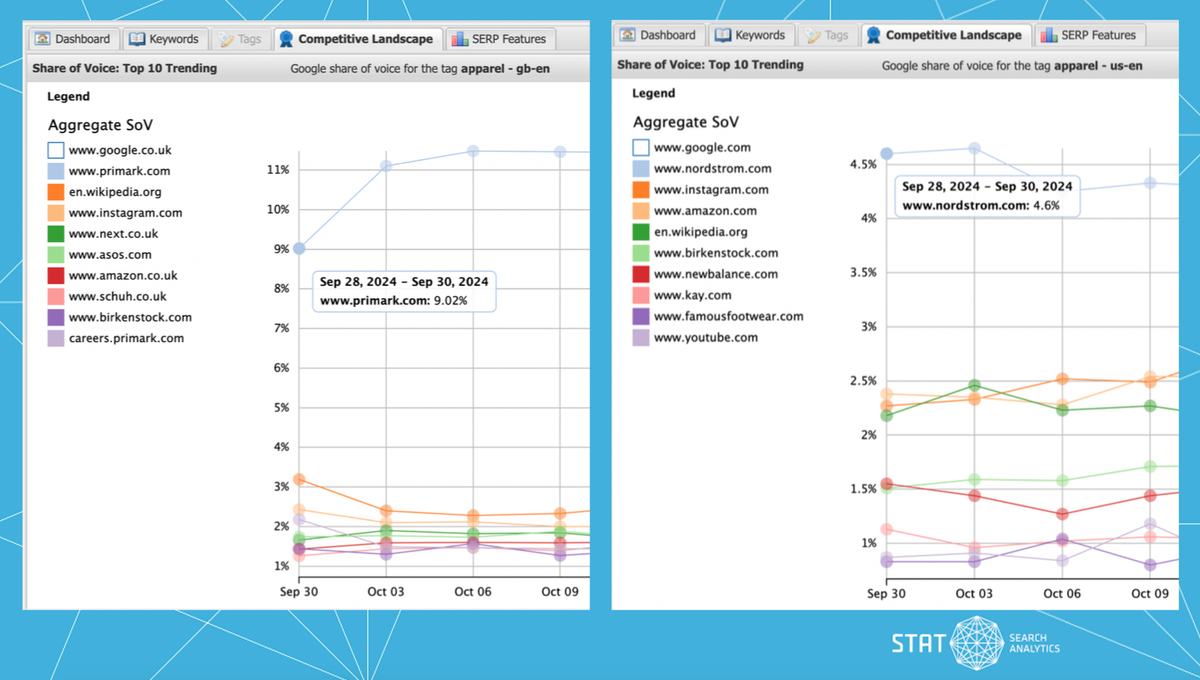Click the Dashboard icon on the right panel
The width and height of the screenshot is (1200, 680).
pyautogui.click(x=627, y=34)
